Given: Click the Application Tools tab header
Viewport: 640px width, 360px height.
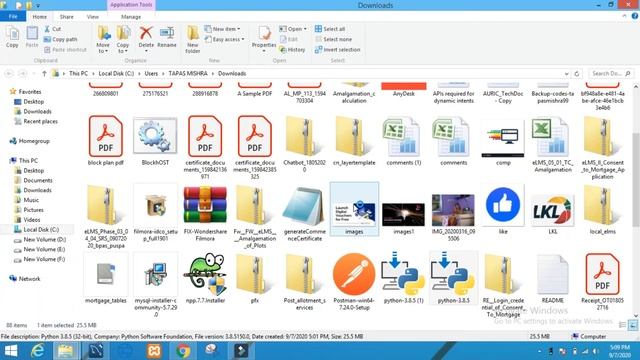Looking at the screenshot, I should tap(131, 5).
